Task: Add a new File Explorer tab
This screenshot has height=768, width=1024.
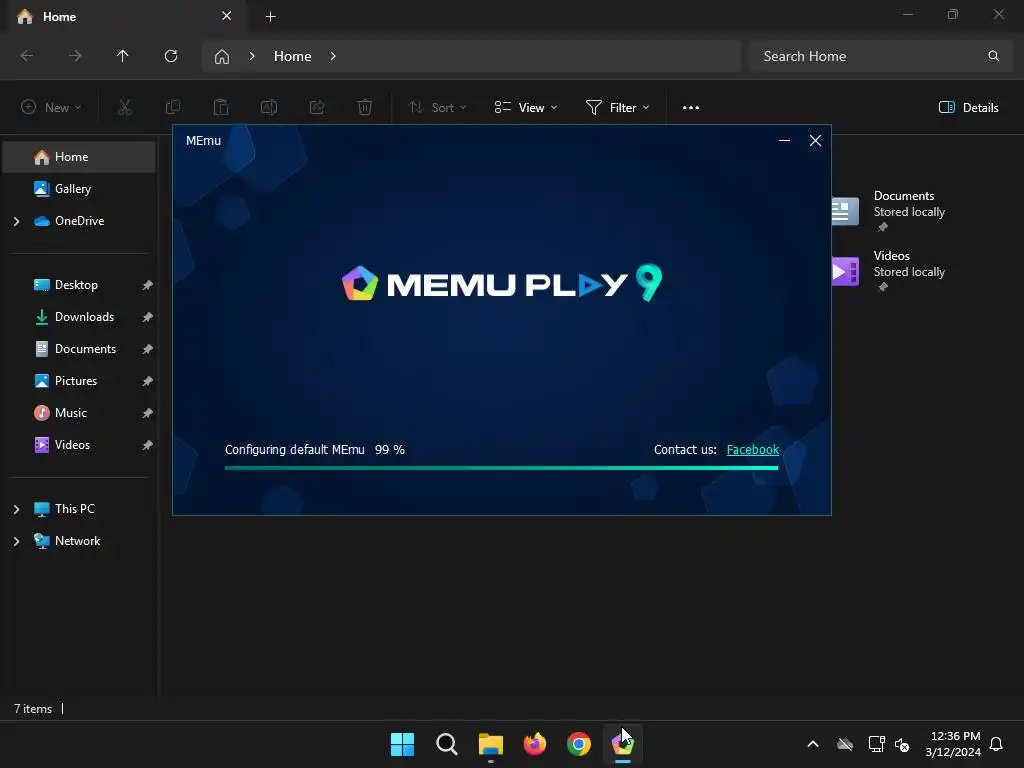Action: 270,16
